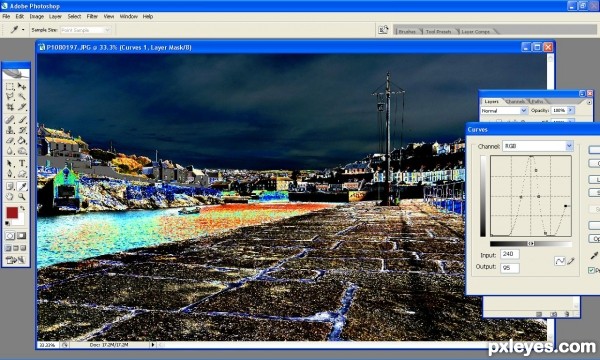Open the Opacity slider arrow in Layers

click(570, 110)
